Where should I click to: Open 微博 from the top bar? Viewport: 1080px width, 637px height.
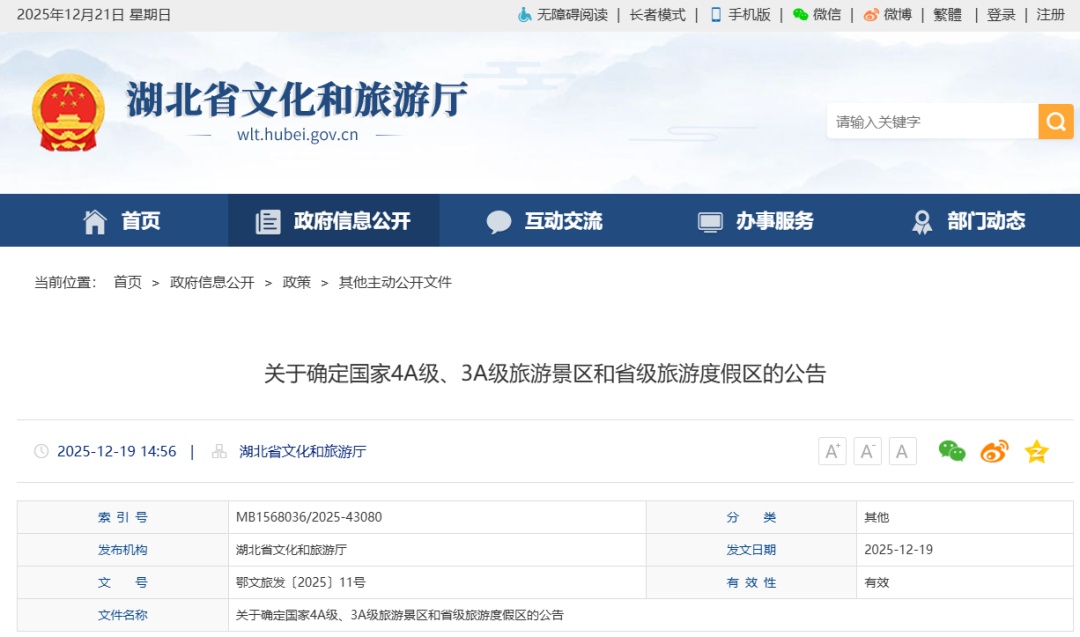point(889,15)
